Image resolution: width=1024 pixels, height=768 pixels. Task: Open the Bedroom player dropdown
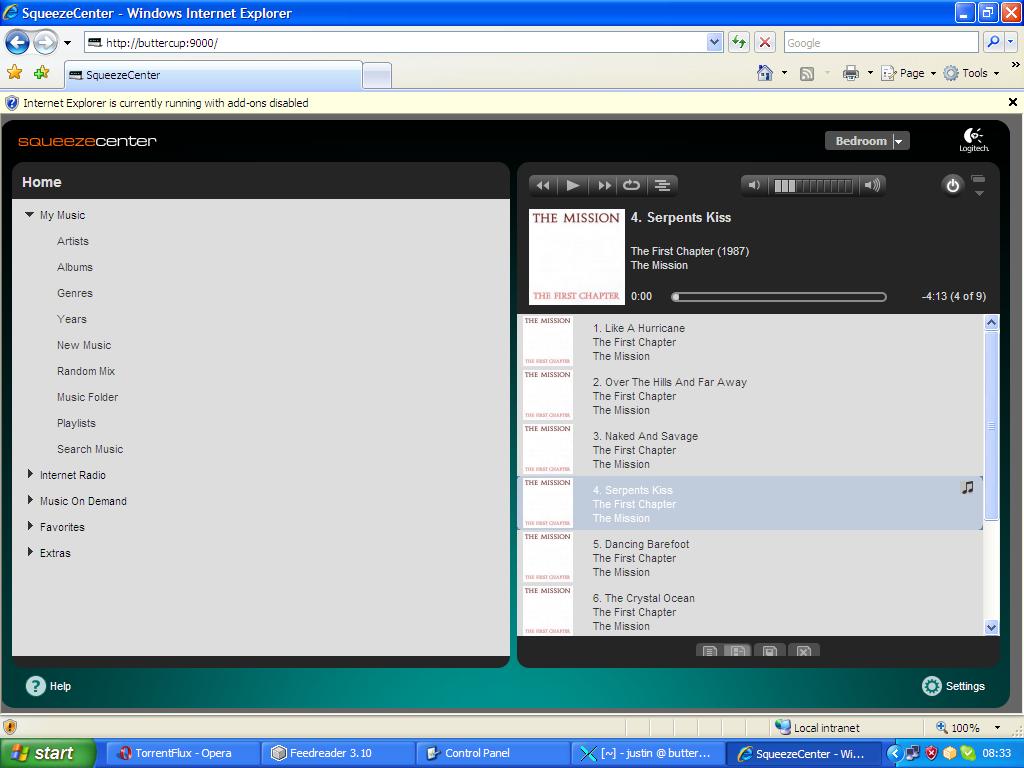click(867, 141)
